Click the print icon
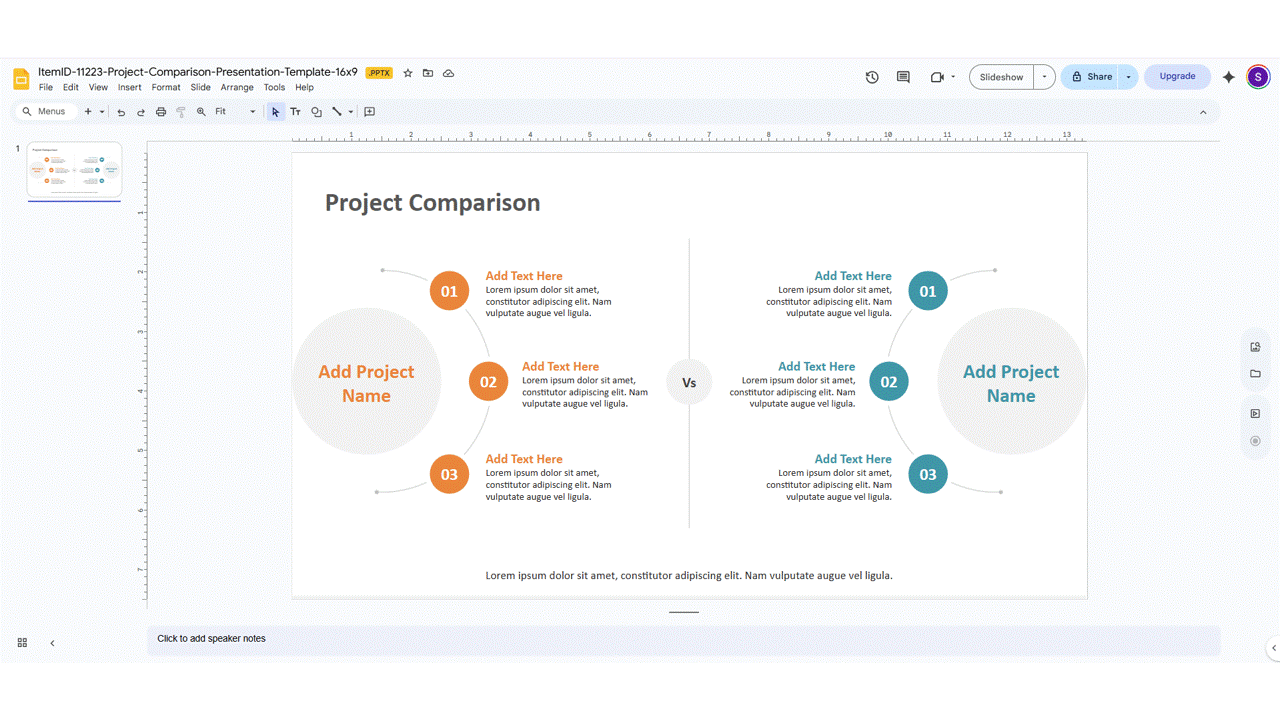Screen dimensions: 1280x720 coord(160,111)
